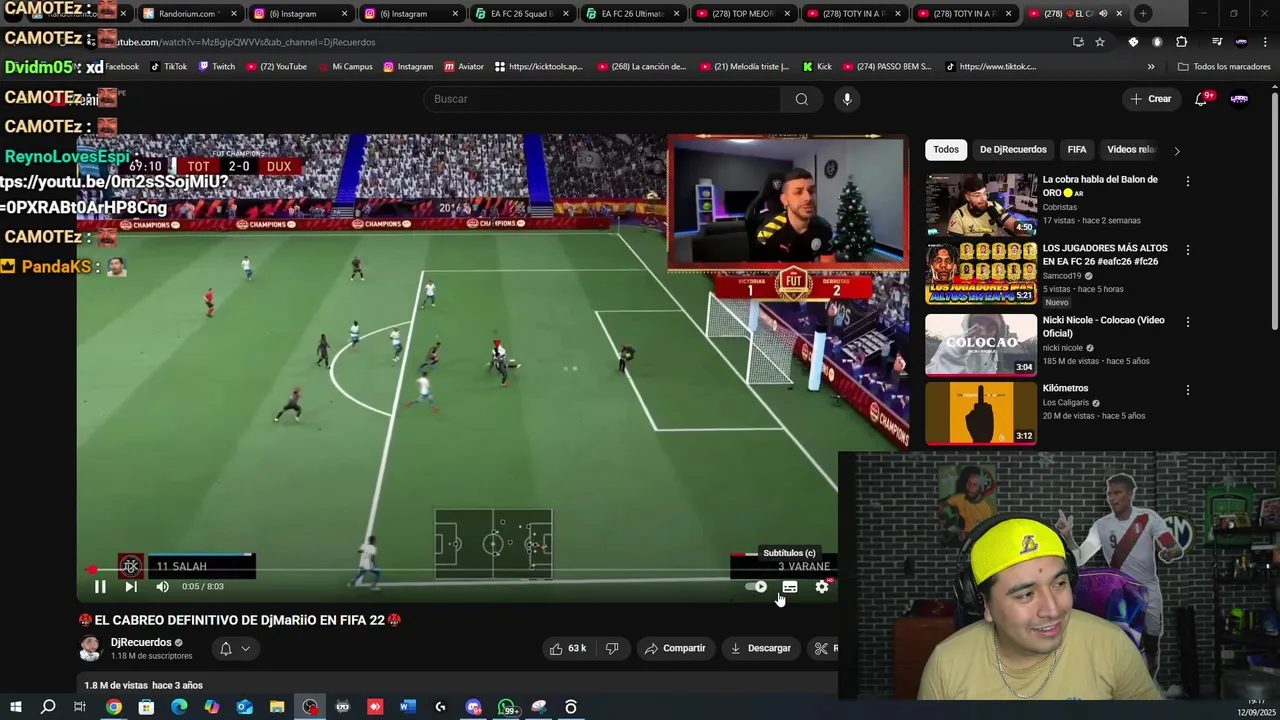Open 'La cobra habla del Balon de ORO' thumbnail
Screen dimensions: 1280x720
[x=981, y=205]
